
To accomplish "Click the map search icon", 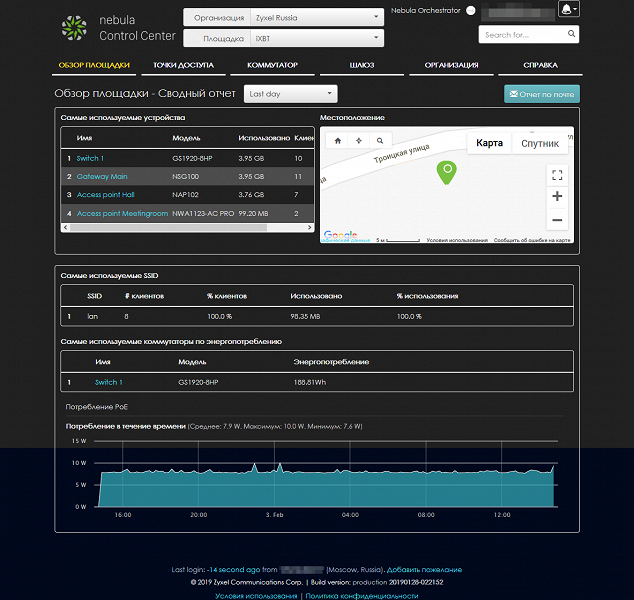I will pos(380,141).
